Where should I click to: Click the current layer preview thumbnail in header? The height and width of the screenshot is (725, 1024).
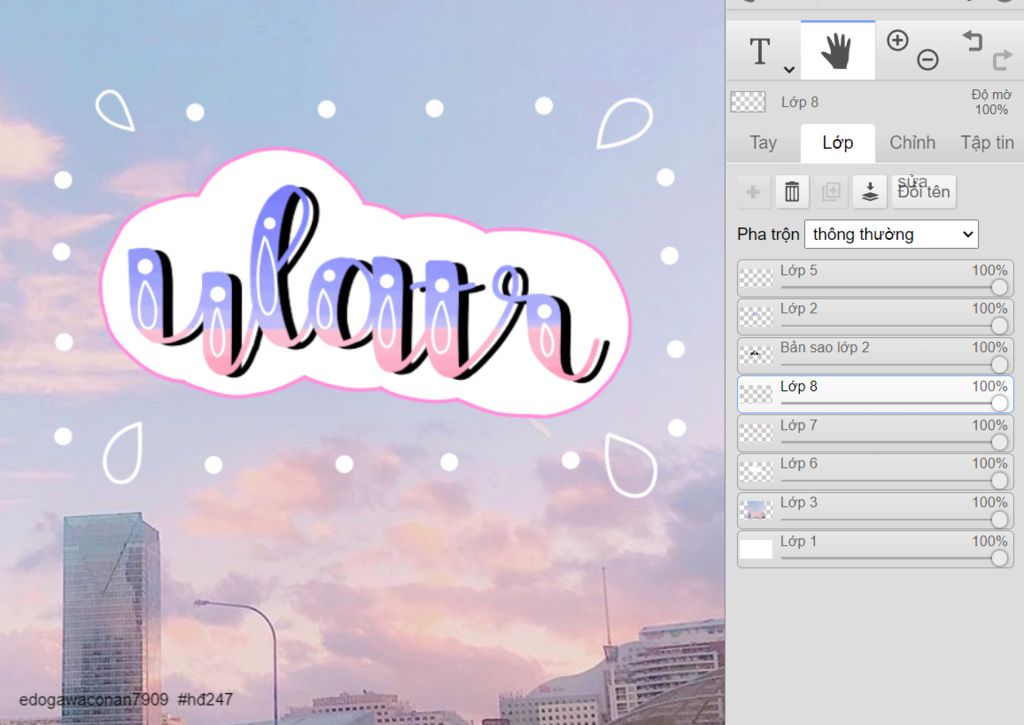pos(748,102)
